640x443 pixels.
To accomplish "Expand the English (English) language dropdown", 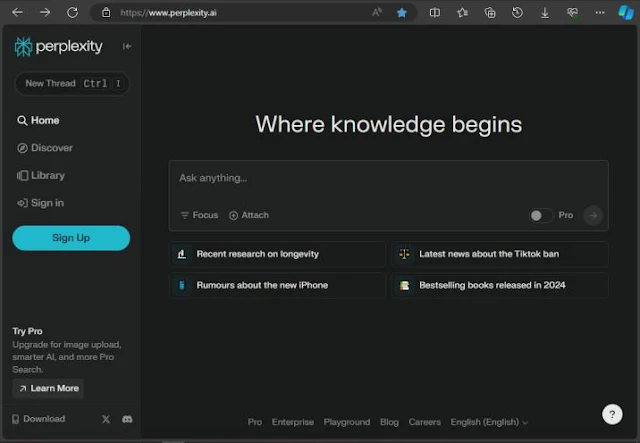I will coord(489,422).
